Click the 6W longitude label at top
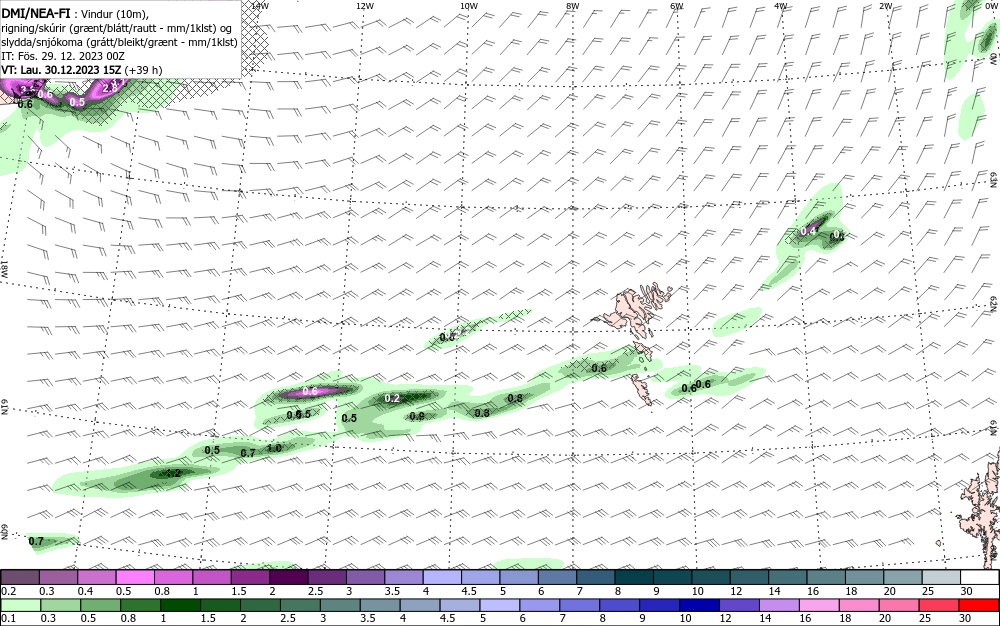 tap(677, 6)
